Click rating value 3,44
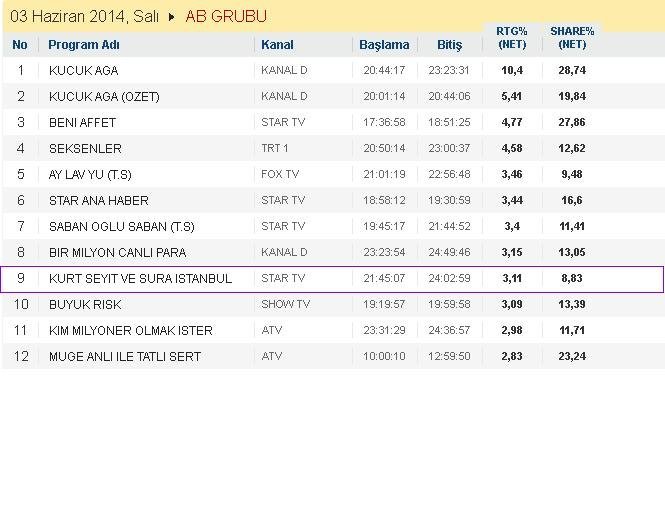665x512 pixels. coord(512,200)
